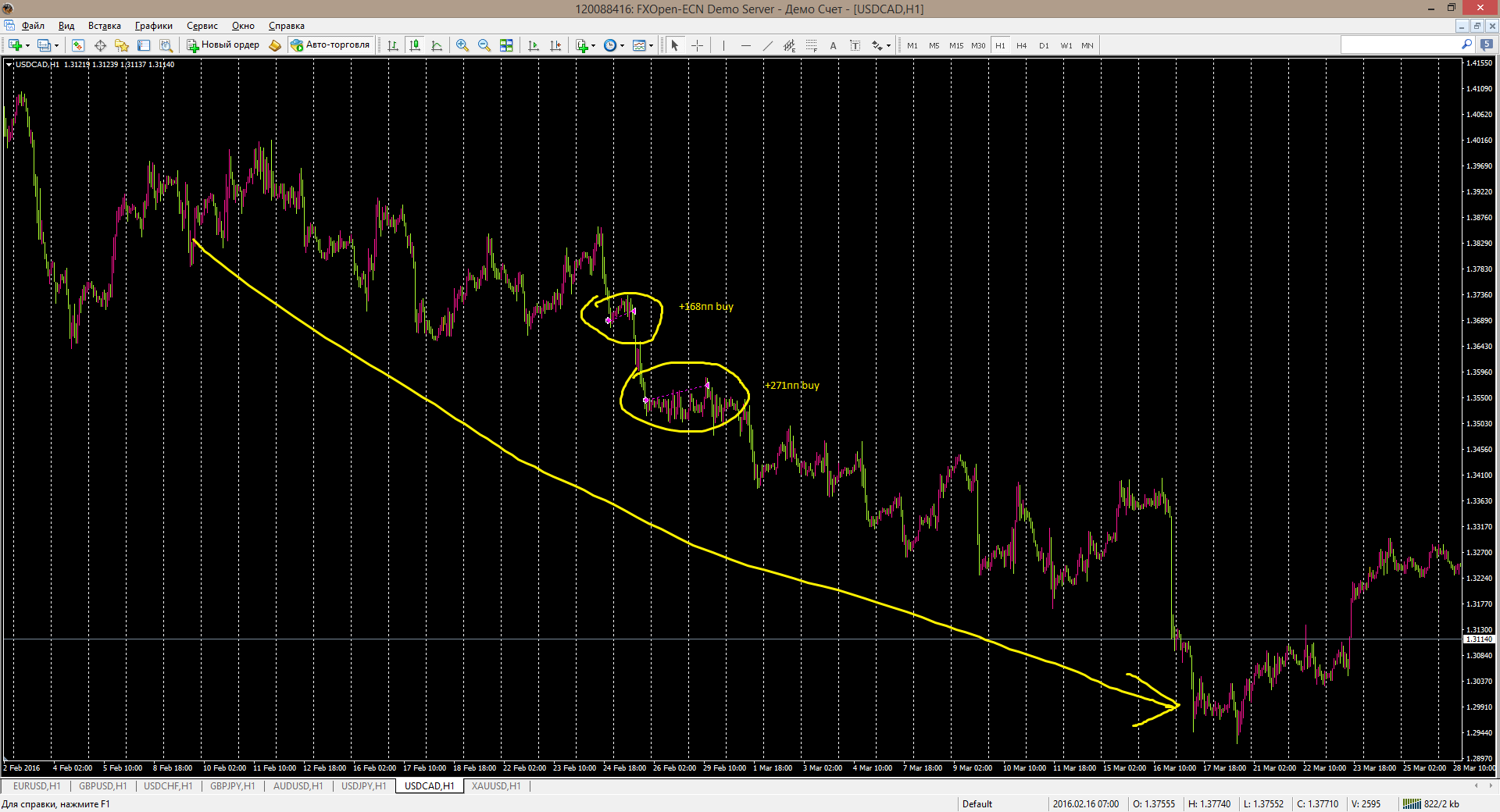This screenshot has width=1500, height=812.
Task: Expand the Profiles dropdown arrow
Action: pyautogui.click(x=56, y=45)
